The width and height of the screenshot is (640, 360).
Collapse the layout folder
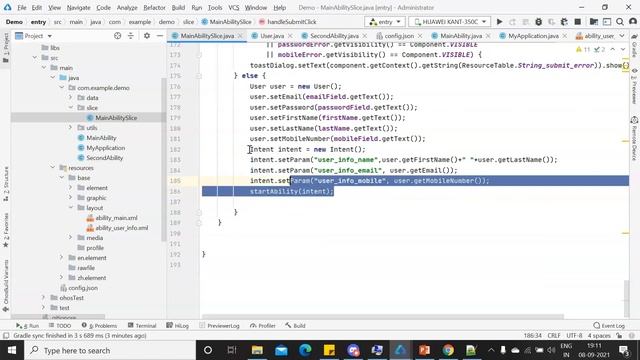tap(71, 208)
